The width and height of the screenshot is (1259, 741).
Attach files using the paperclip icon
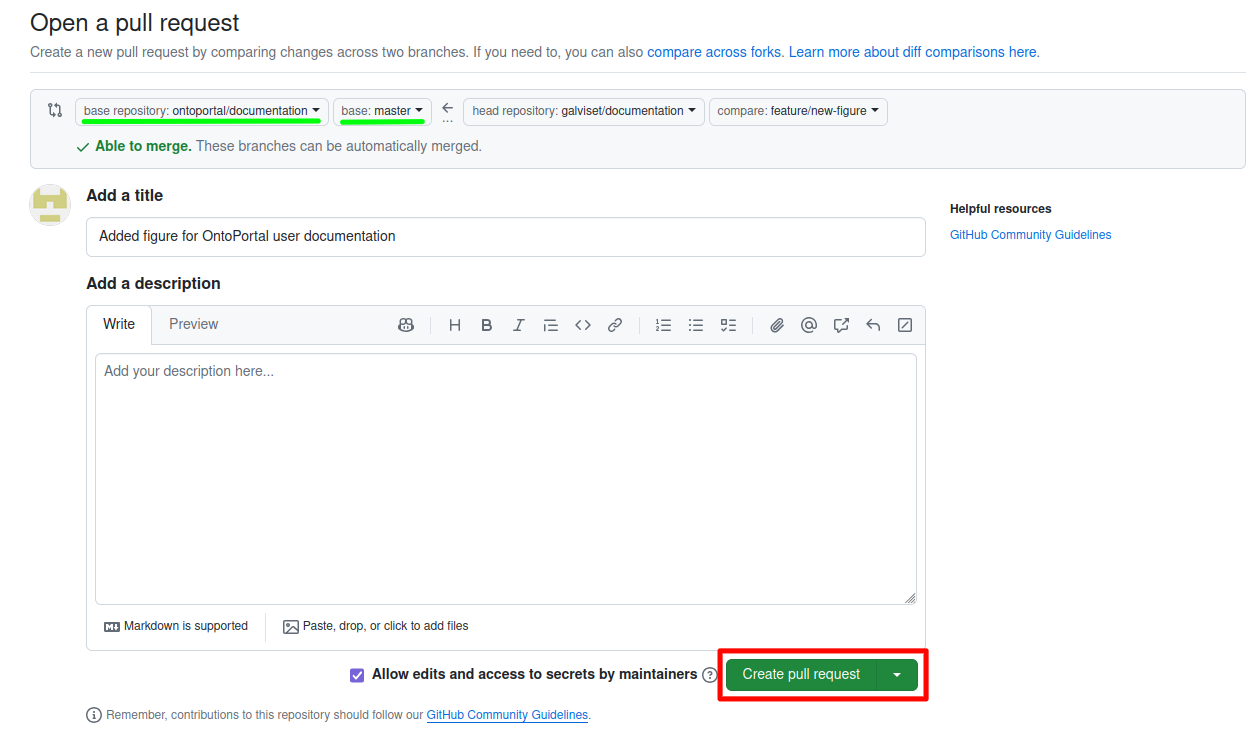pyautogui.click(x=777, y=325)
